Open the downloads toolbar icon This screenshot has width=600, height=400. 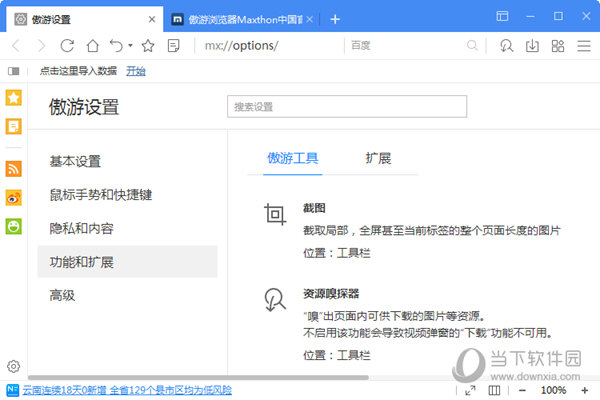(x=532, y=46)
